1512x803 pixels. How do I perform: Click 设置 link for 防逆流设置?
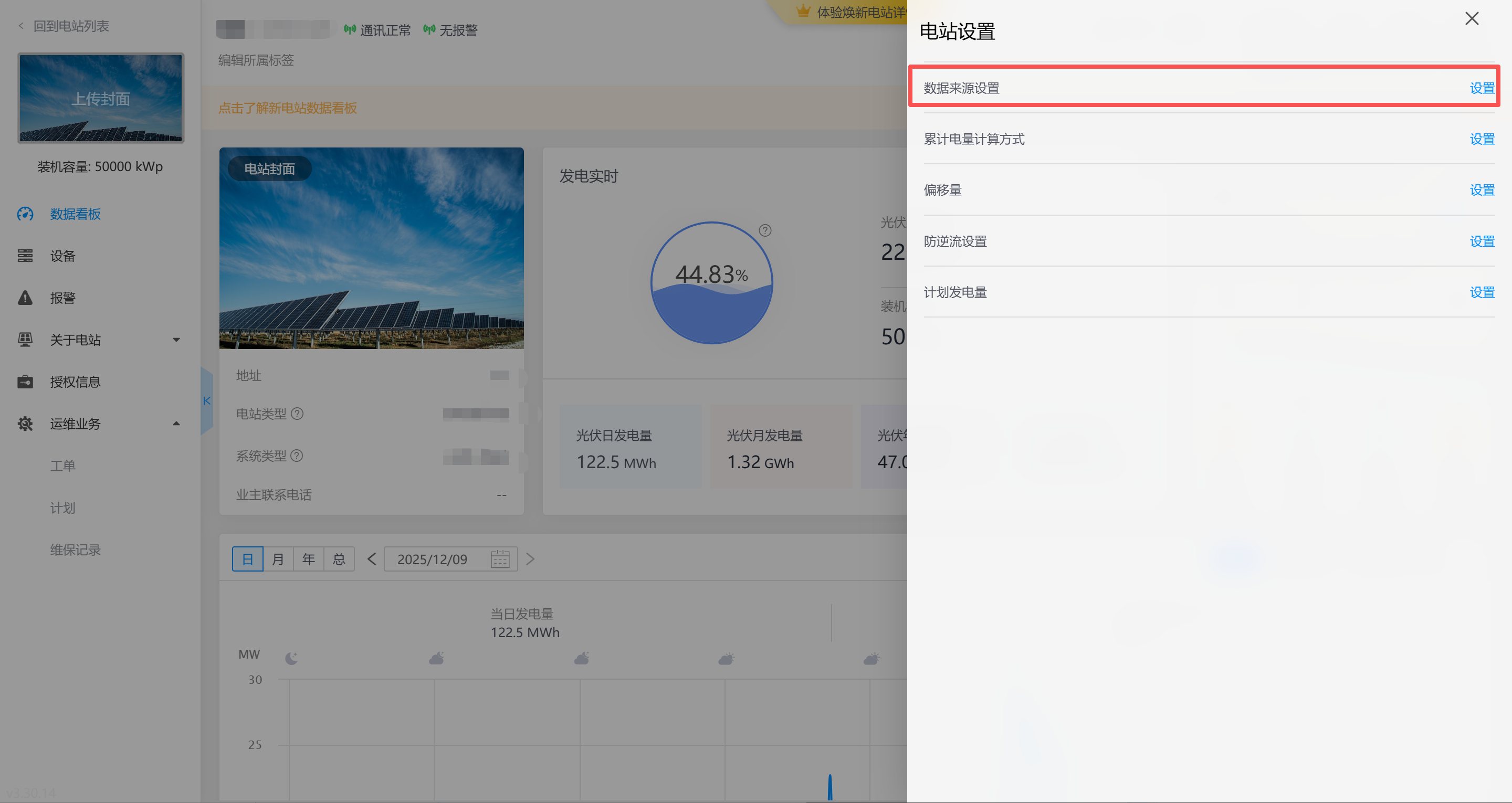click(x=1482, y=241)
